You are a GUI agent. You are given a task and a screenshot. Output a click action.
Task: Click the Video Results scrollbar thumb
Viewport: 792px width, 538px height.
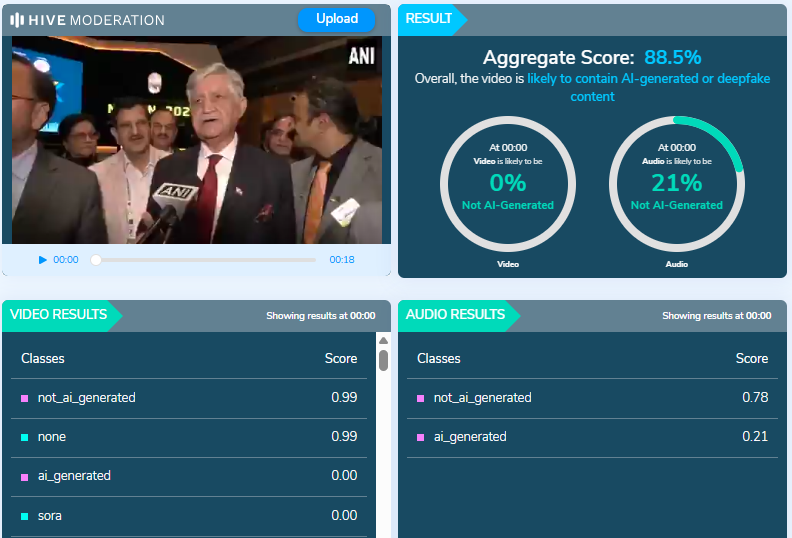383,360
